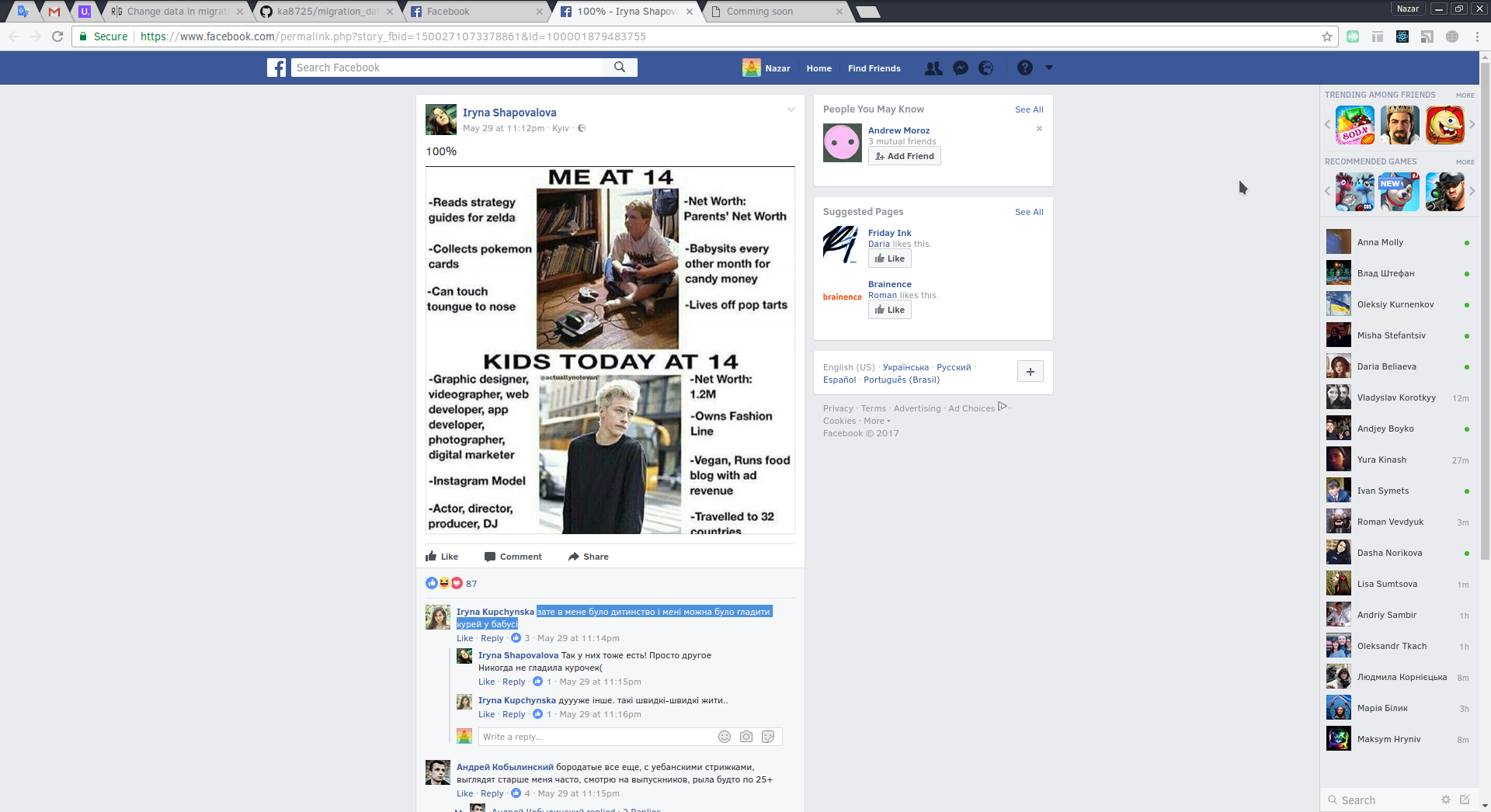Viewport: 1491px width, 812px height.
Task: Click the emoji icon in reply box
Action: [x=725, y=737]
